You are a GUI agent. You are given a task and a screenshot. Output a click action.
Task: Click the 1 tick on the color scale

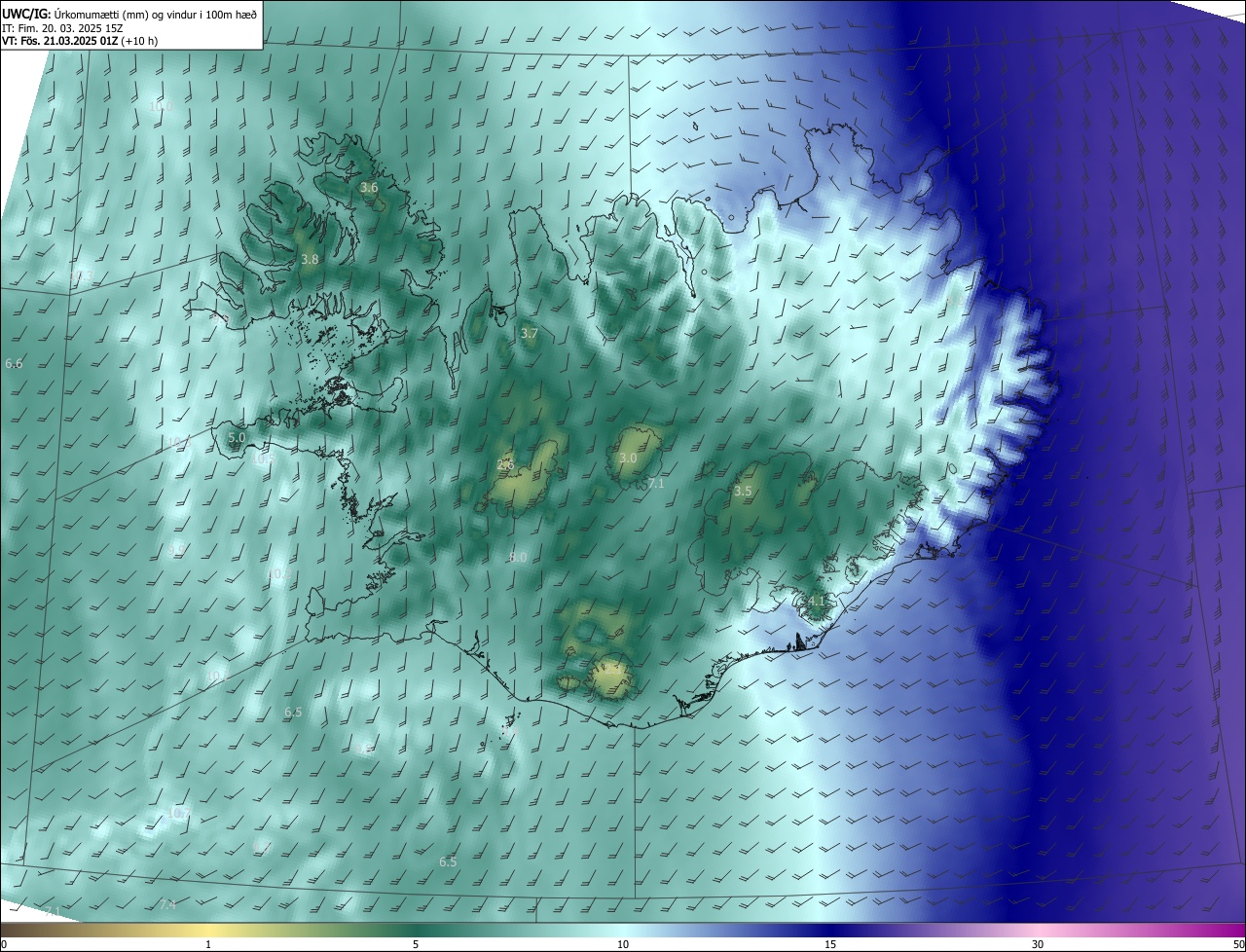pos(209,944)
